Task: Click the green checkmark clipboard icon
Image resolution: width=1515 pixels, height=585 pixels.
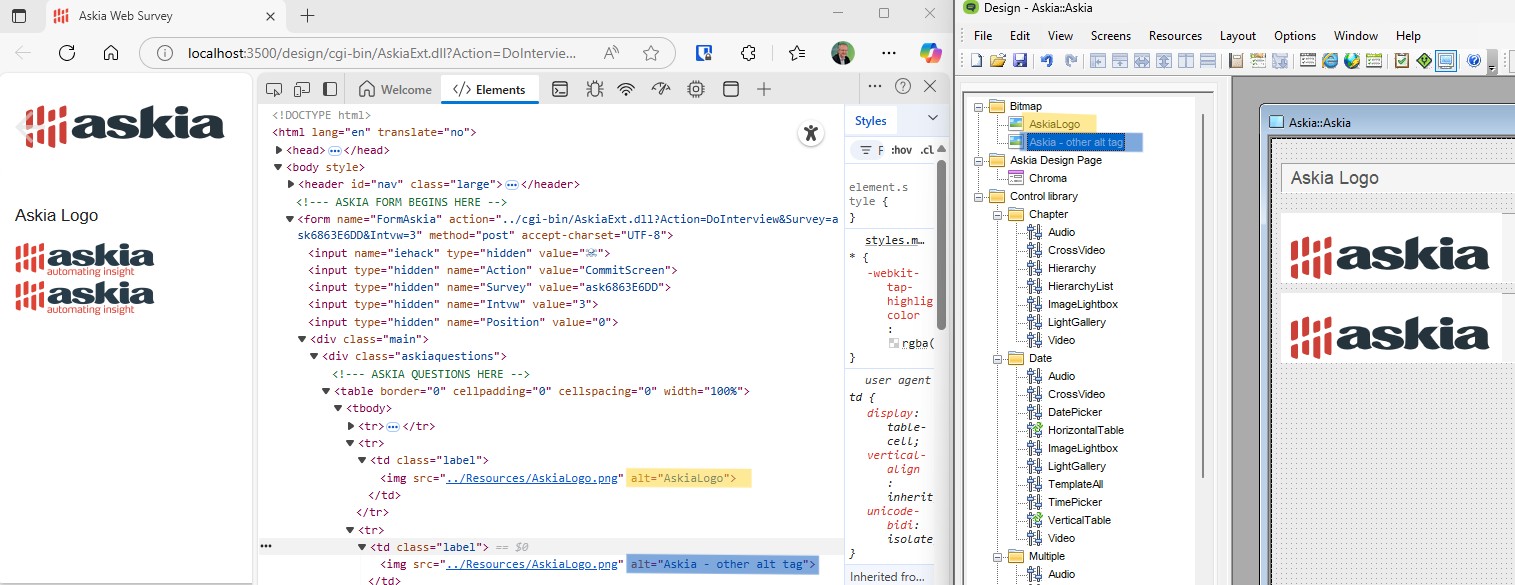Action: click(1402, 61)
